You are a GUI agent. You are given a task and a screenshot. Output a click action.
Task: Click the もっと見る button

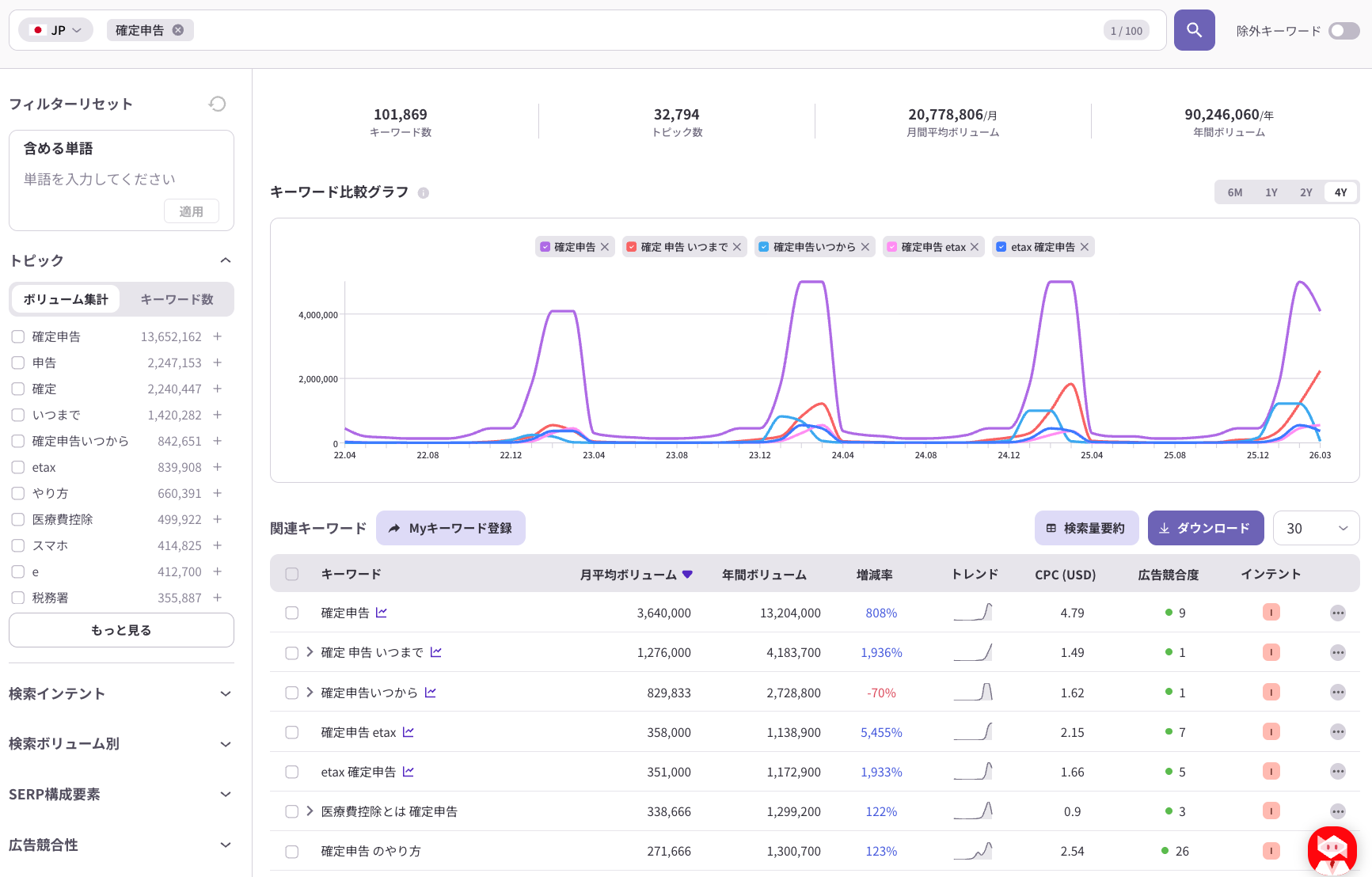[x=121, y=630]
